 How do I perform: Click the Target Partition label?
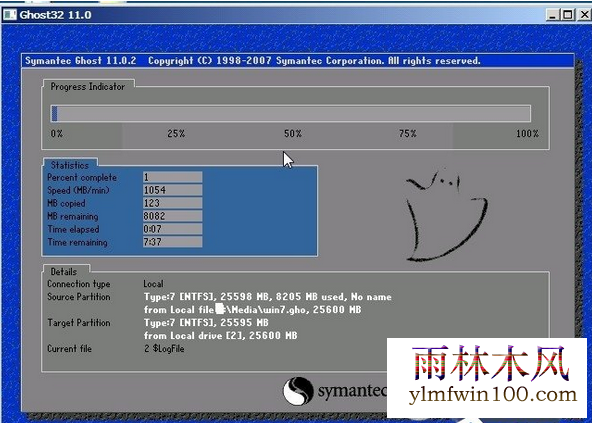pos(79,323)
